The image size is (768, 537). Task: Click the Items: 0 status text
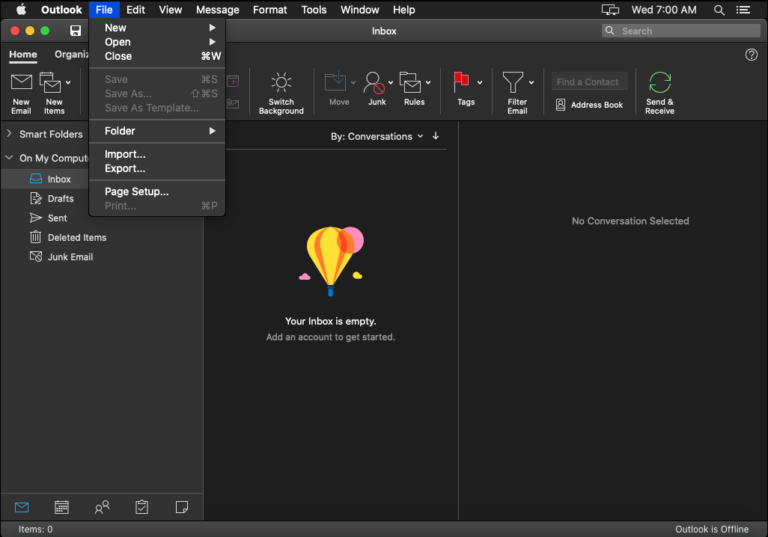35,529
